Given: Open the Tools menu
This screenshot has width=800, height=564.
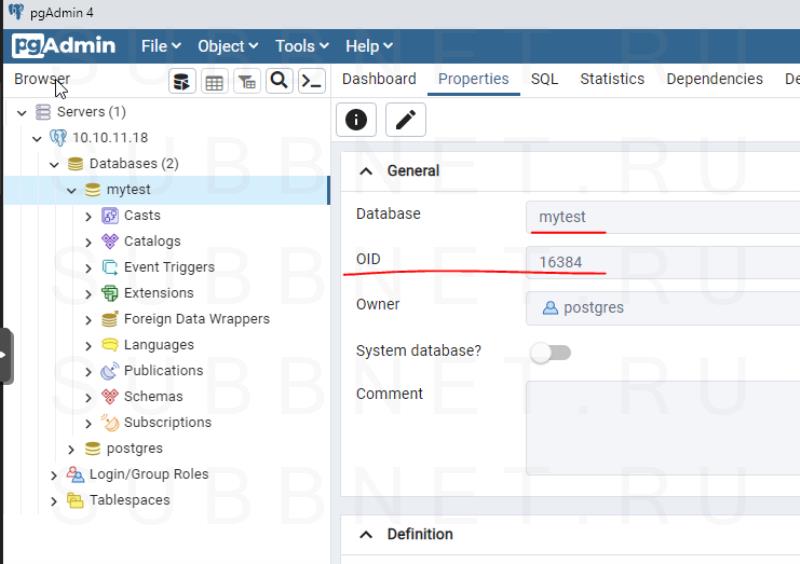Looking at the screenshot, I should coord(301,46).
